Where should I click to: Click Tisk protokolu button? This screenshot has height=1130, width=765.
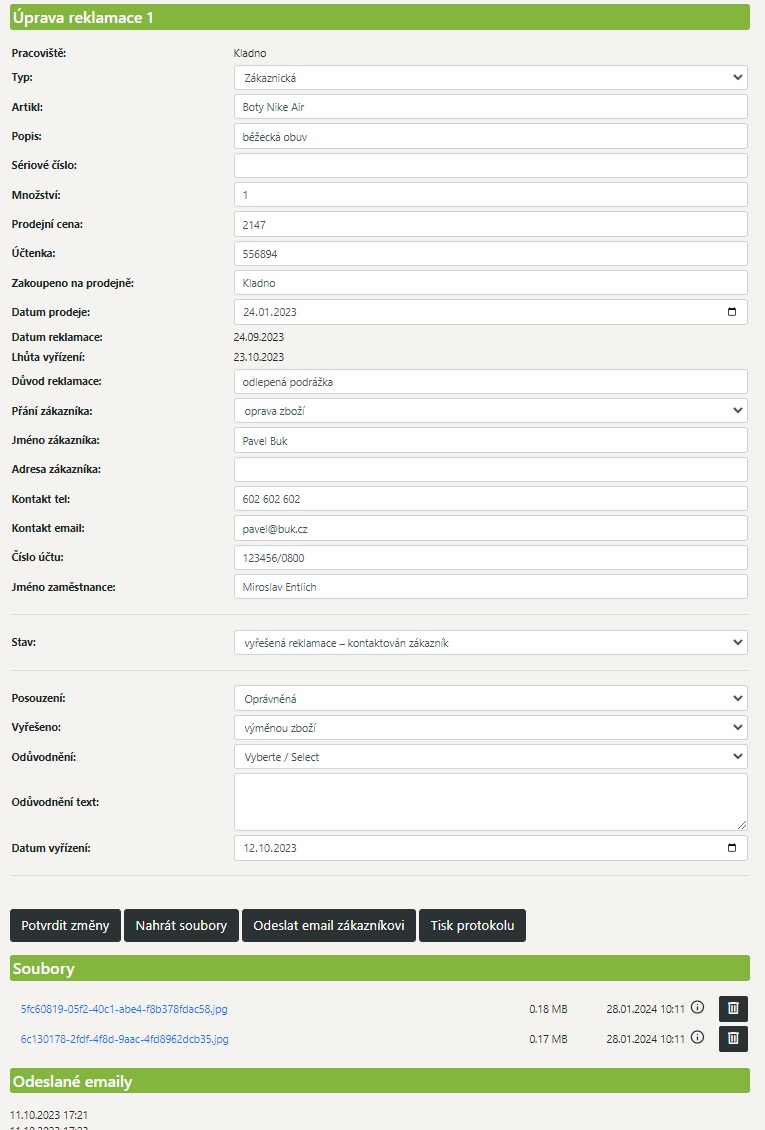tap(472, 926)
